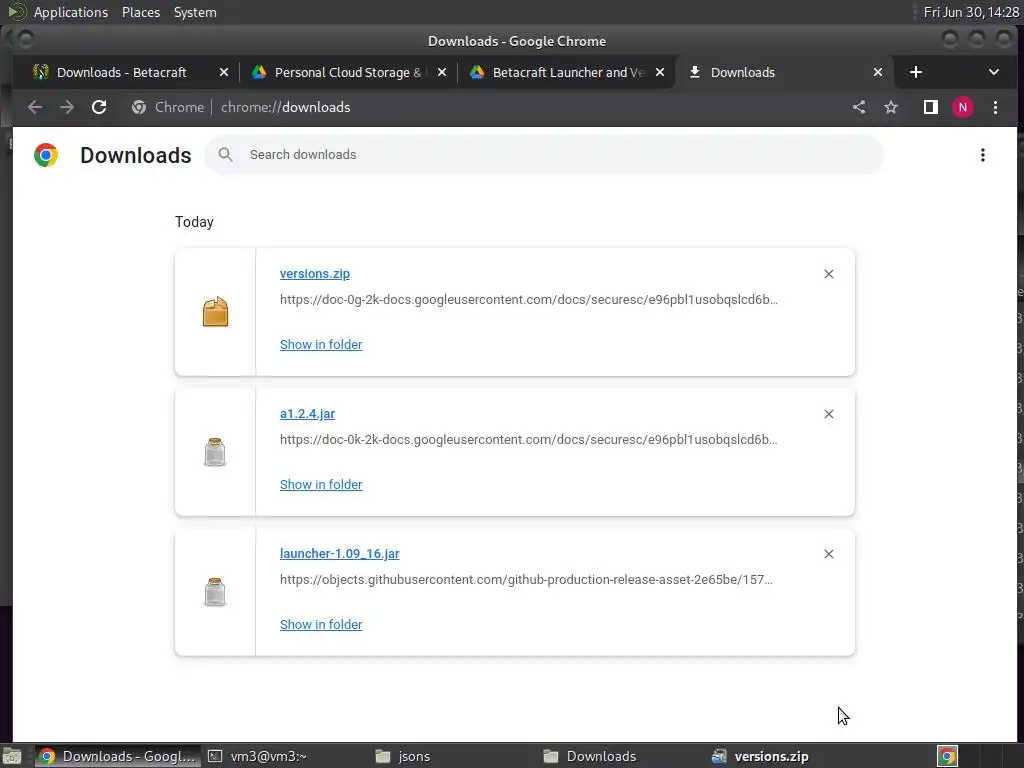The height and width of the screenshot is (768, 1024).
Task: Open the Applications menu
Action: pyautogui.click(x=71, y=12)
